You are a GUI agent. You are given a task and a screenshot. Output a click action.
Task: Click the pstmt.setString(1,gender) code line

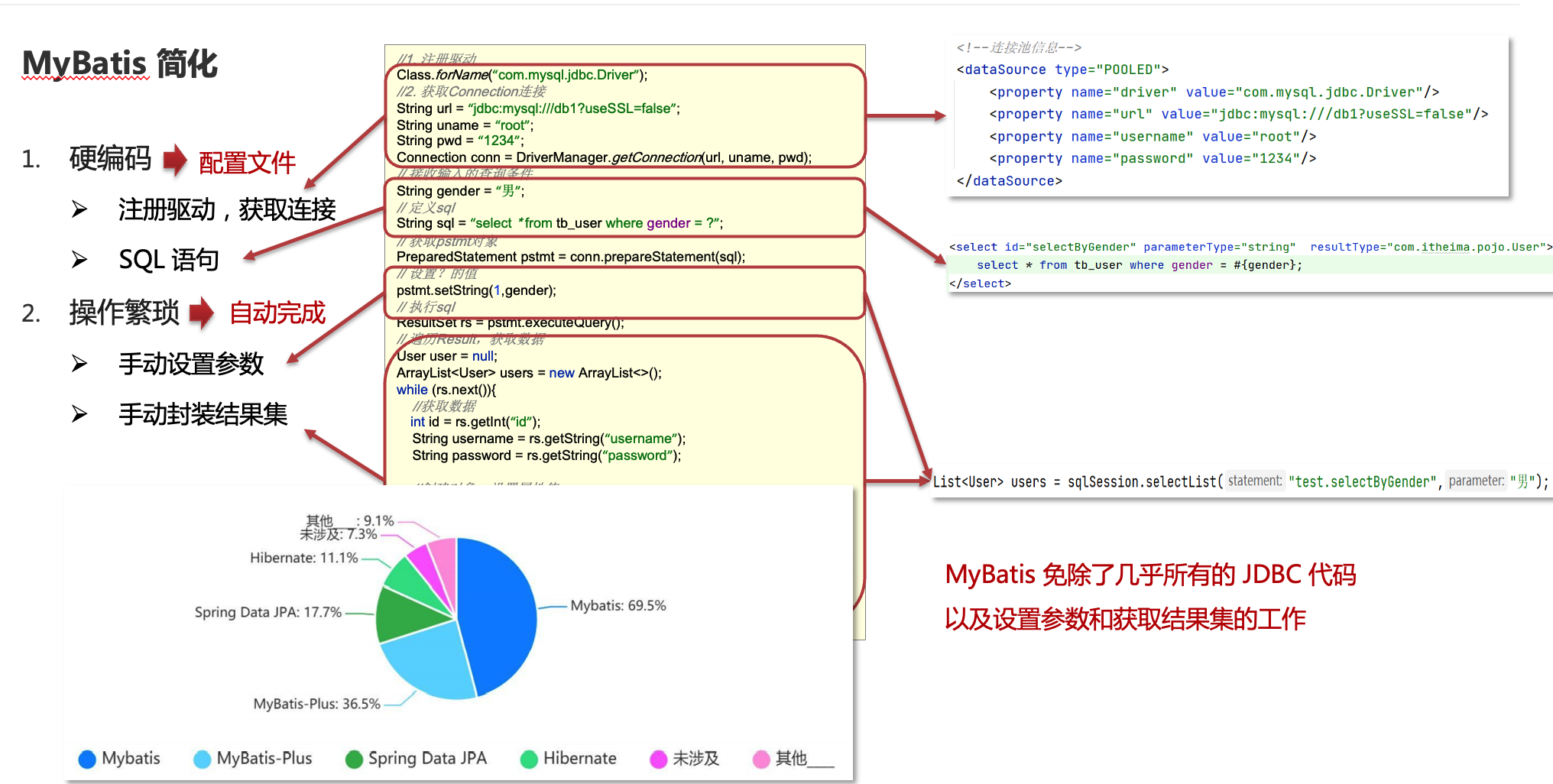pos(476,290)
